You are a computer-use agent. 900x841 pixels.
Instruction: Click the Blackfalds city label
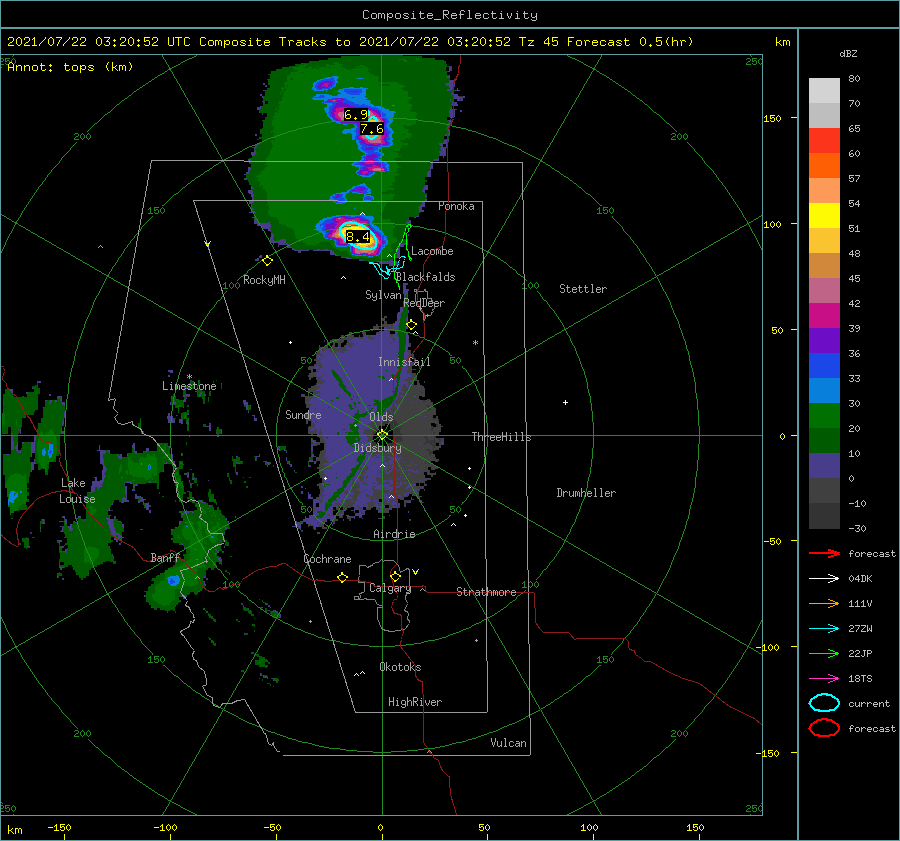pos(425,277)
